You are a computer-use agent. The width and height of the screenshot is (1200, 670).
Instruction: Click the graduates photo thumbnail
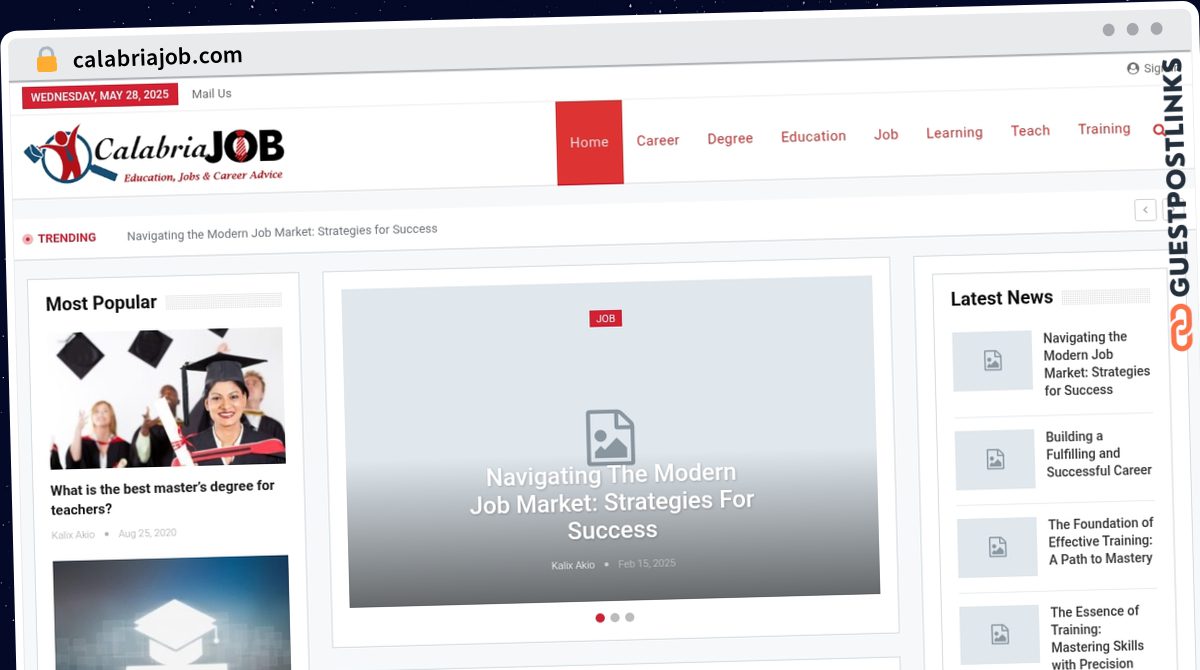click(167, 398)
